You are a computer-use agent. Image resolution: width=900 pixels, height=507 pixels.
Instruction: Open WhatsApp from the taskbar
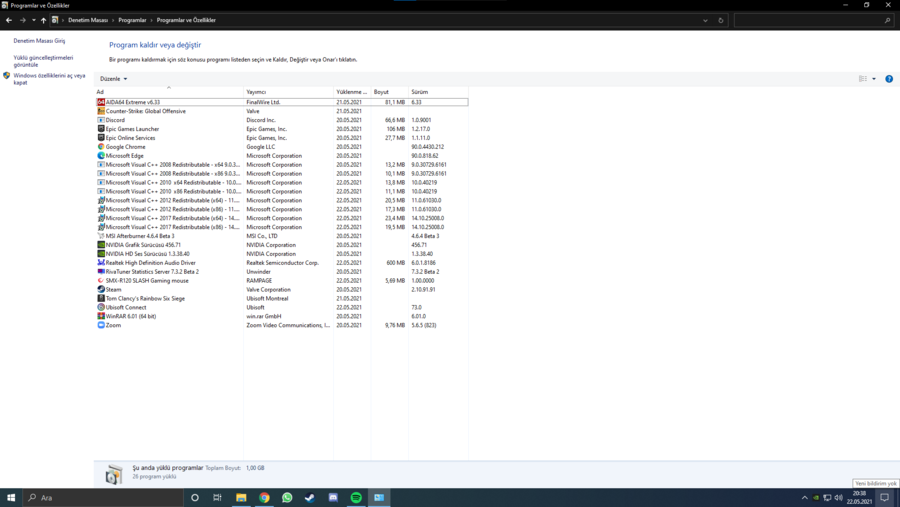[x=287, y=498]
